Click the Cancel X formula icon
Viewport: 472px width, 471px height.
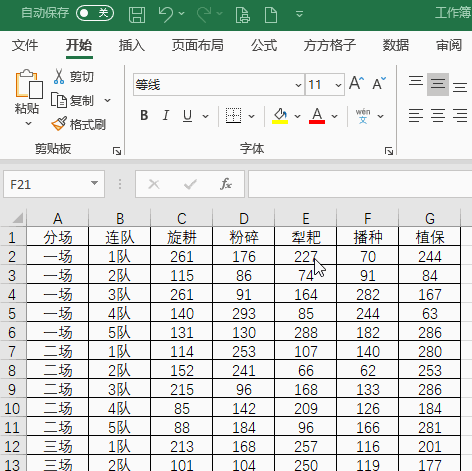click(154, 184)
